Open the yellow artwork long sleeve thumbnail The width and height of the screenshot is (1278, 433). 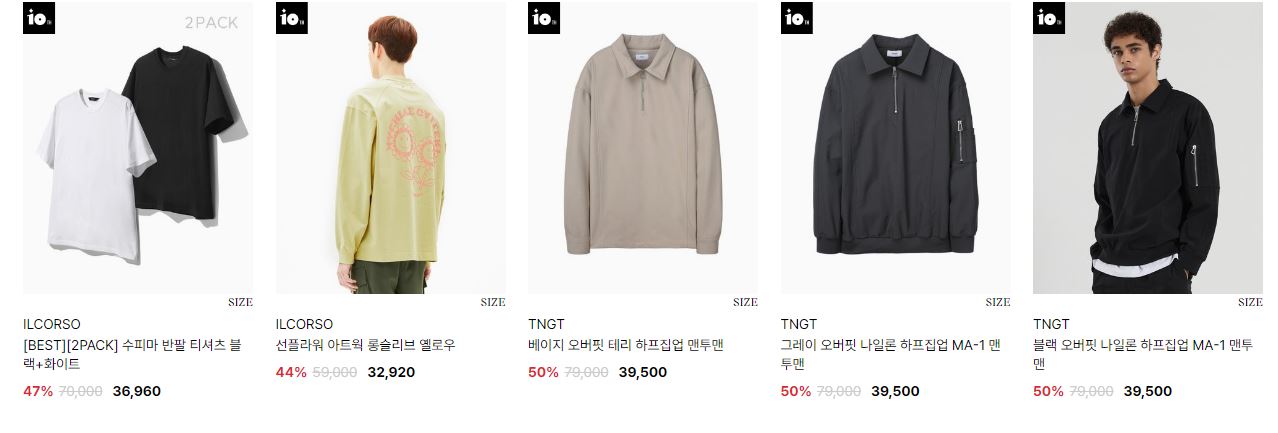click(391, 148)
